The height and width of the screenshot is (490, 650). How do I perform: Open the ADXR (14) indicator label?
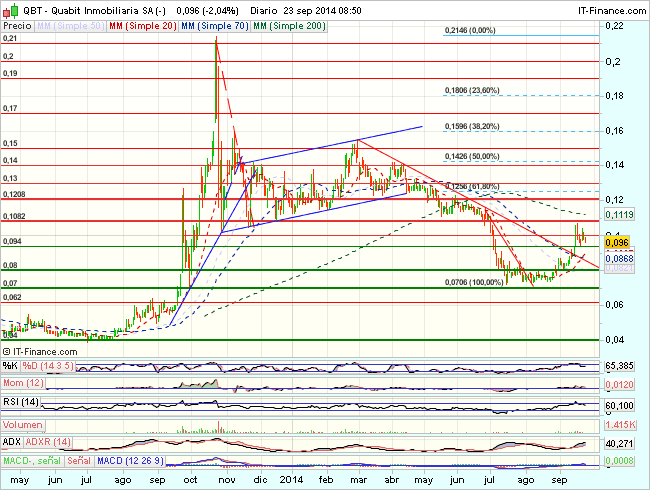point(48,442)
